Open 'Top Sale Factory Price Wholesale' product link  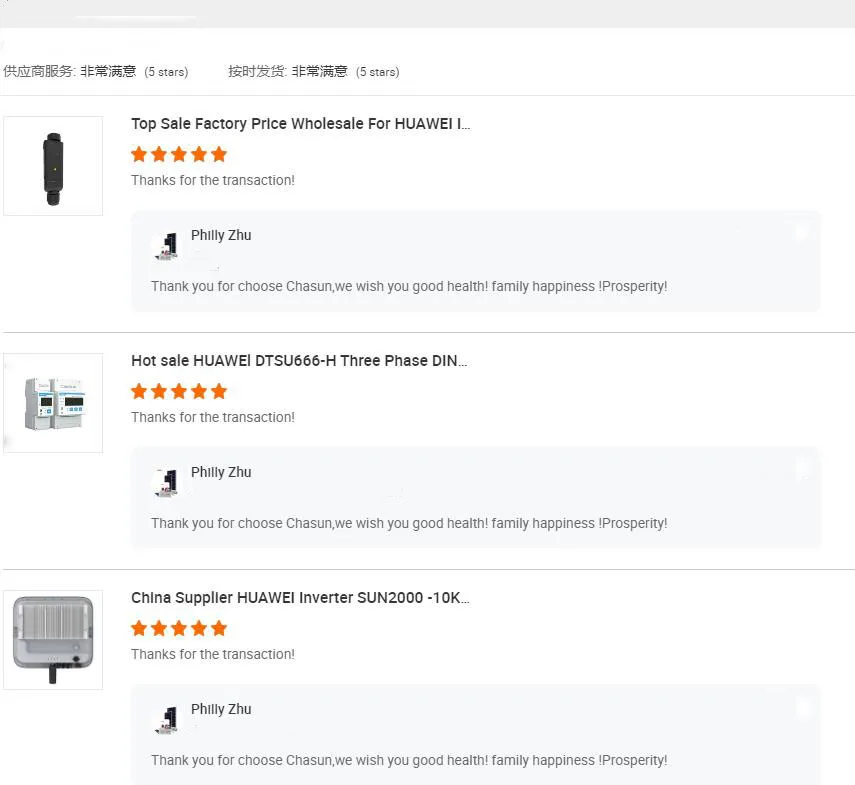pyautogui.click(x=300, y=124)
